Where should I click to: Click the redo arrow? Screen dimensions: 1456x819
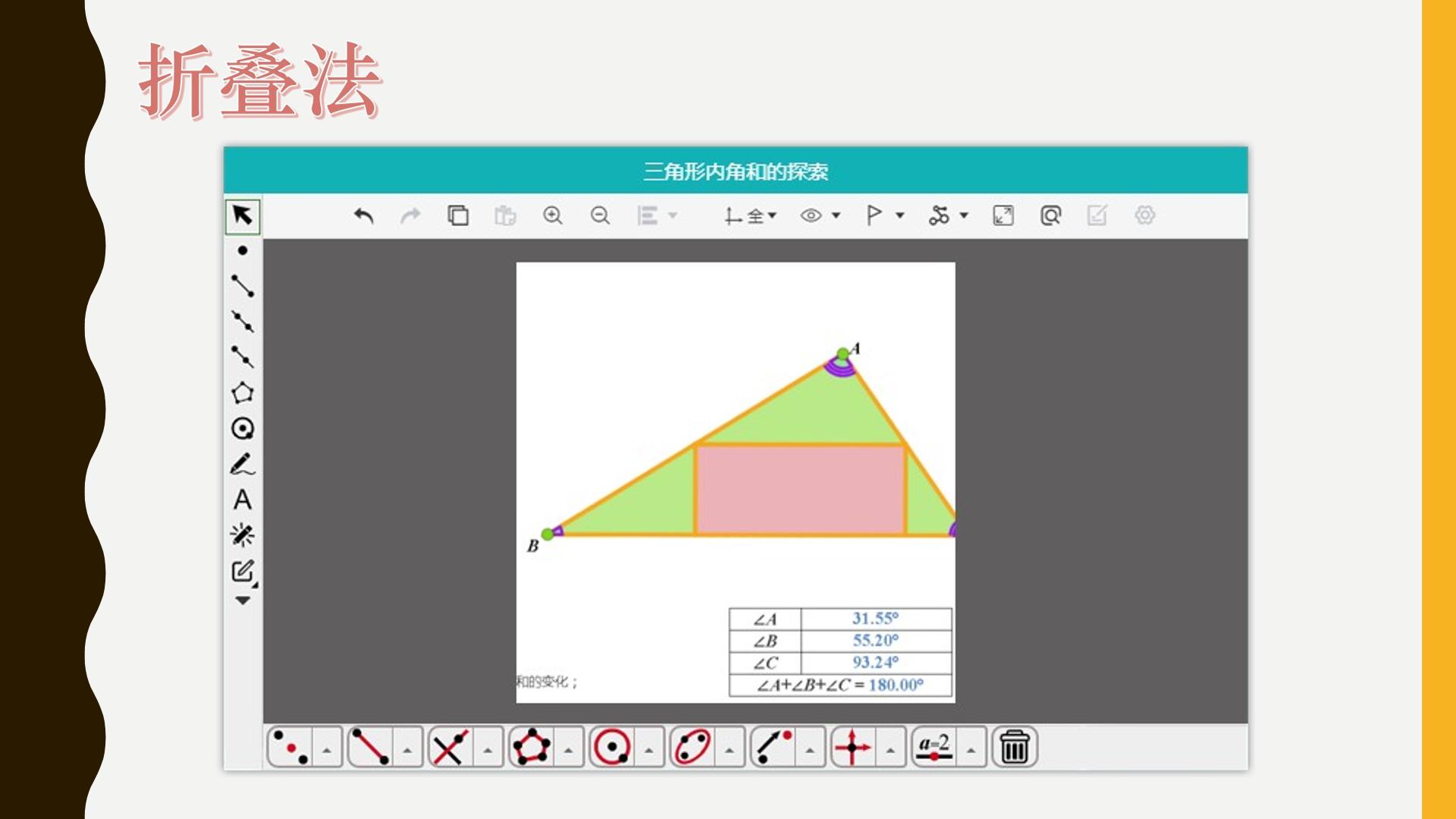(x=410, y=216)
